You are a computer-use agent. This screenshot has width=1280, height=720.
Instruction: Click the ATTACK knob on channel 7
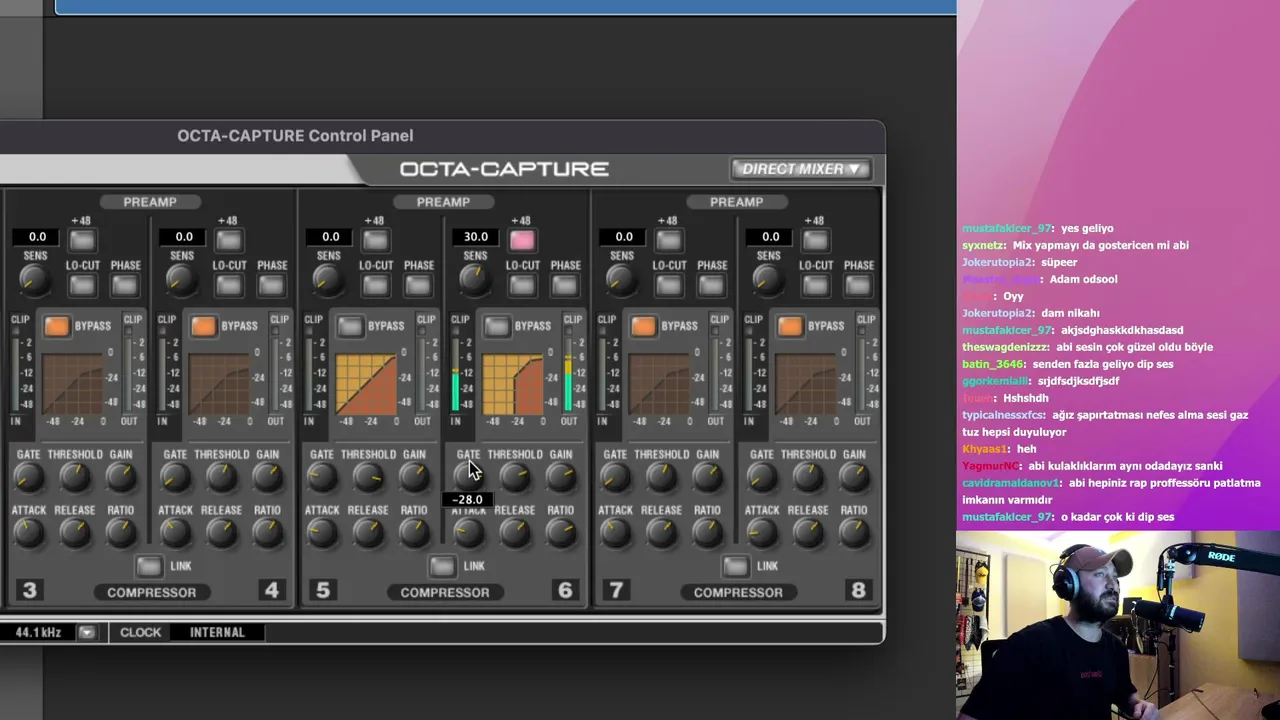pyautogui.click(x=615, y=533)
